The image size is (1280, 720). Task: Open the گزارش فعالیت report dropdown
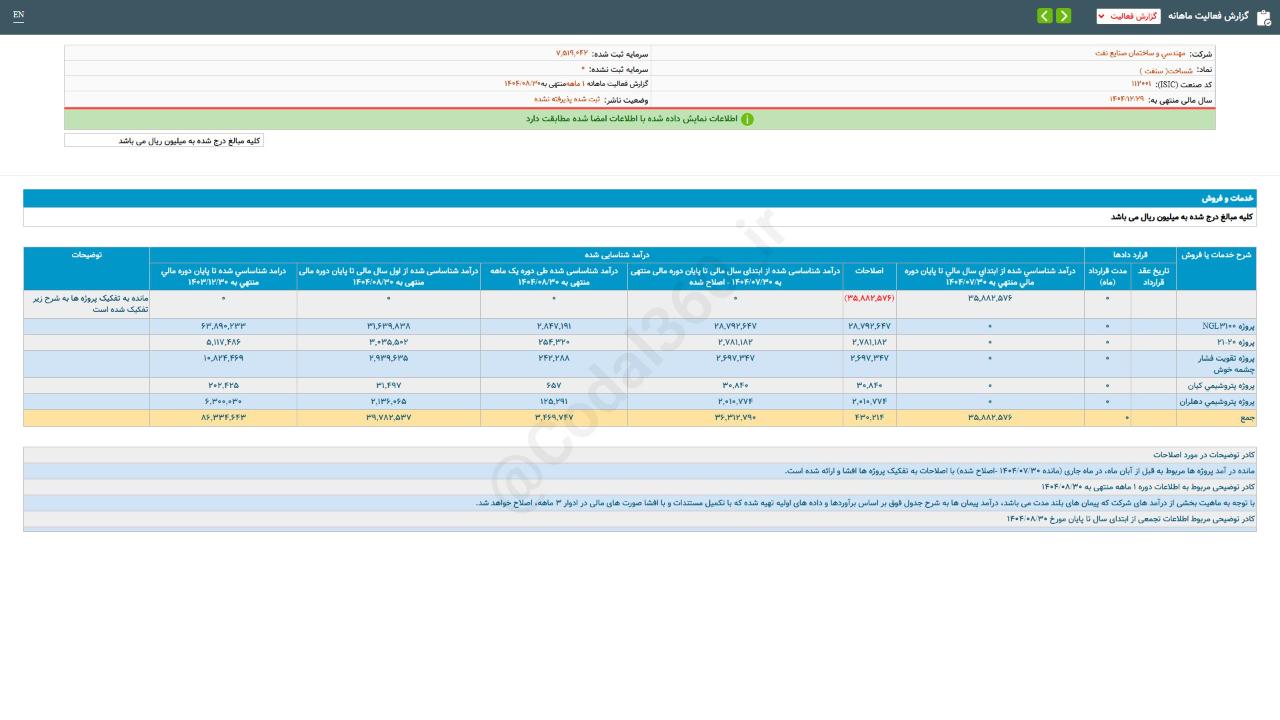coord(1128,16)
